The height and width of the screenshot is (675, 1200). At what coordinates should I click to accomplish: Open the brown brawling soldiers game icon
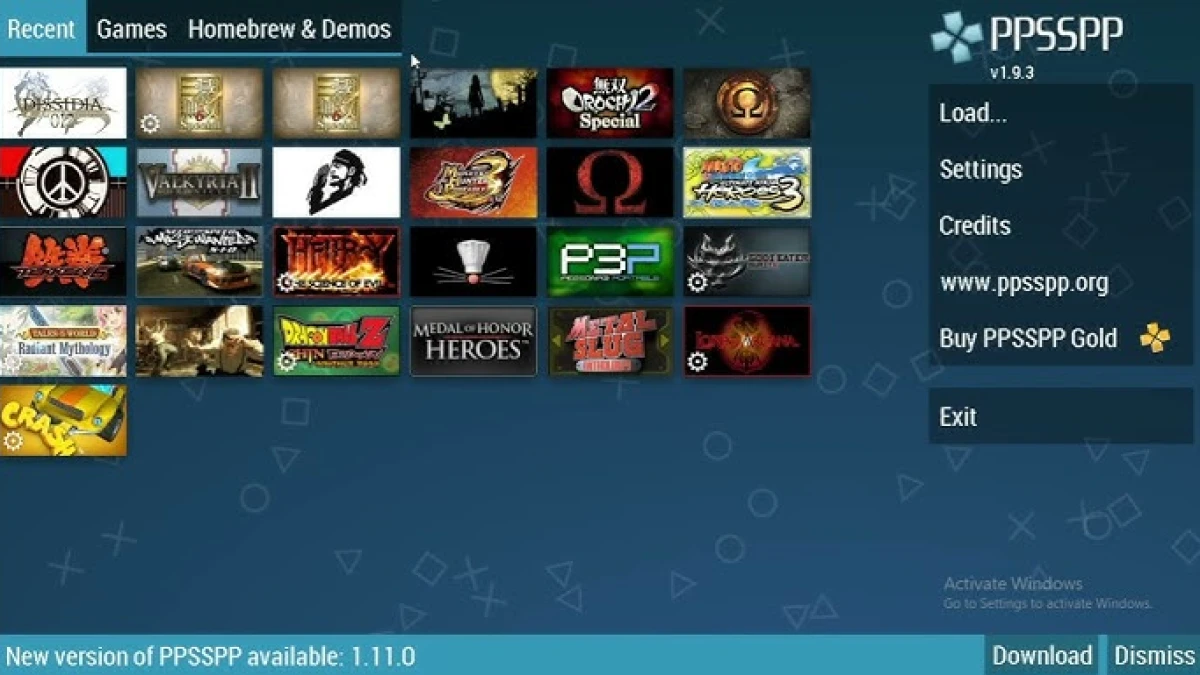click(x=200, y=341)
